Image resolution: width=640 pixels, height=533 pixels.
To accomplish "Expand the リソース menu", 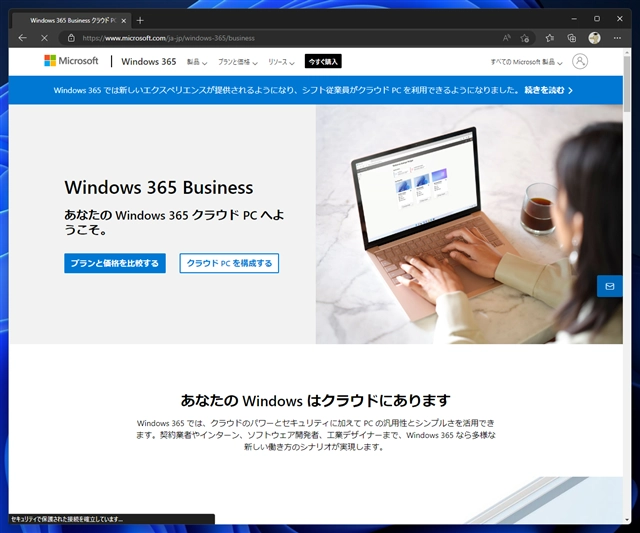I will coord(281,62).
